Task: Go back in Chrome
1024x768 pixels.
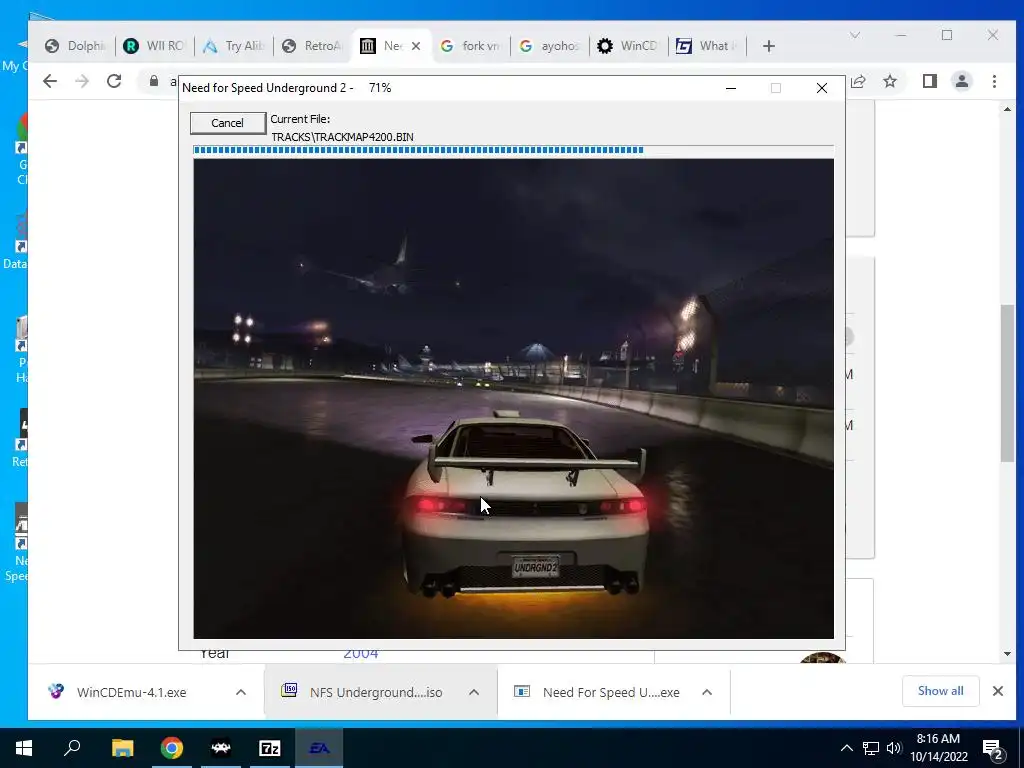Action: click(50, 81)
